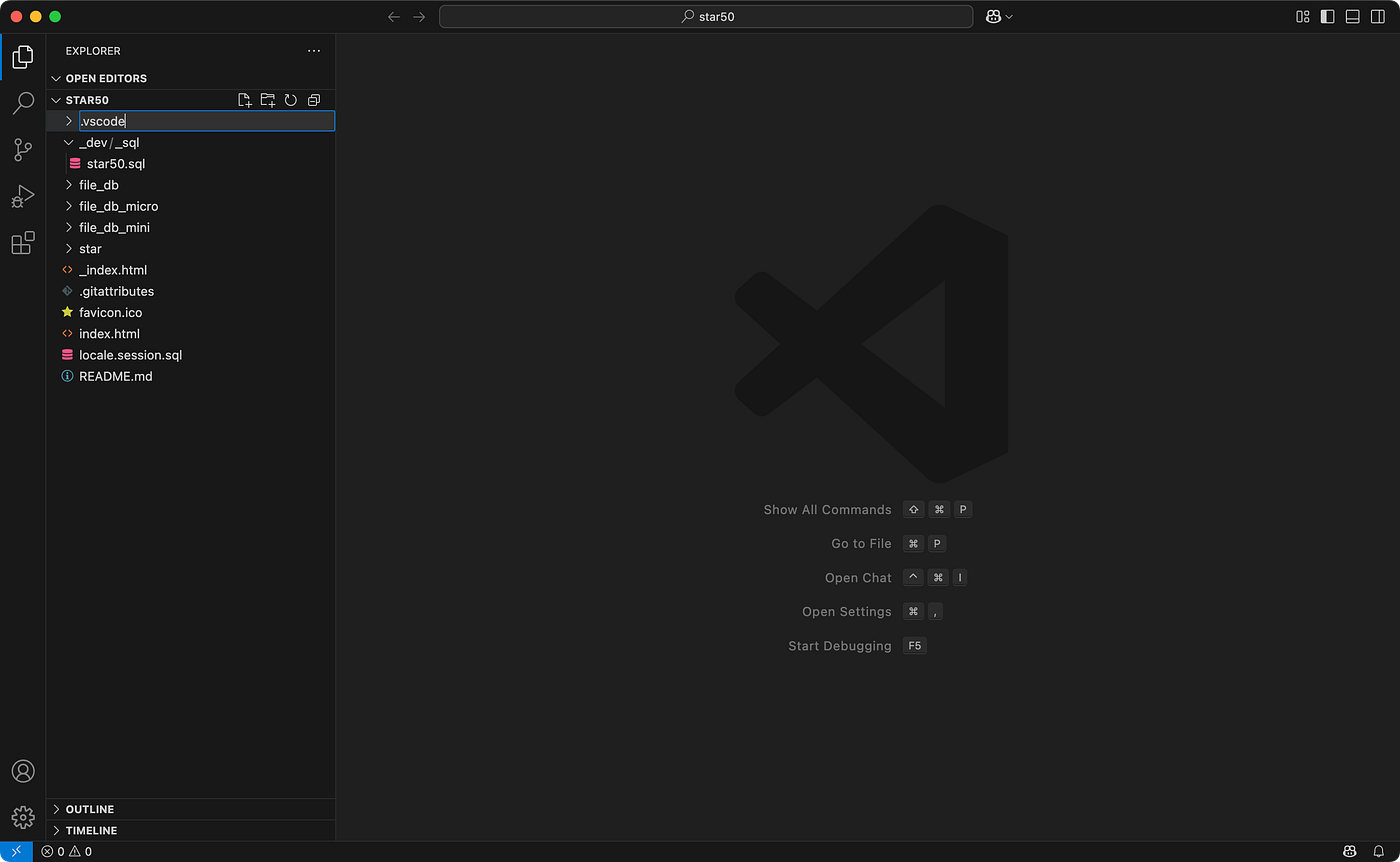Click the New File icon in STAR50 header
The width and height of the screenshot is (1400, 862).
[244, 100]
